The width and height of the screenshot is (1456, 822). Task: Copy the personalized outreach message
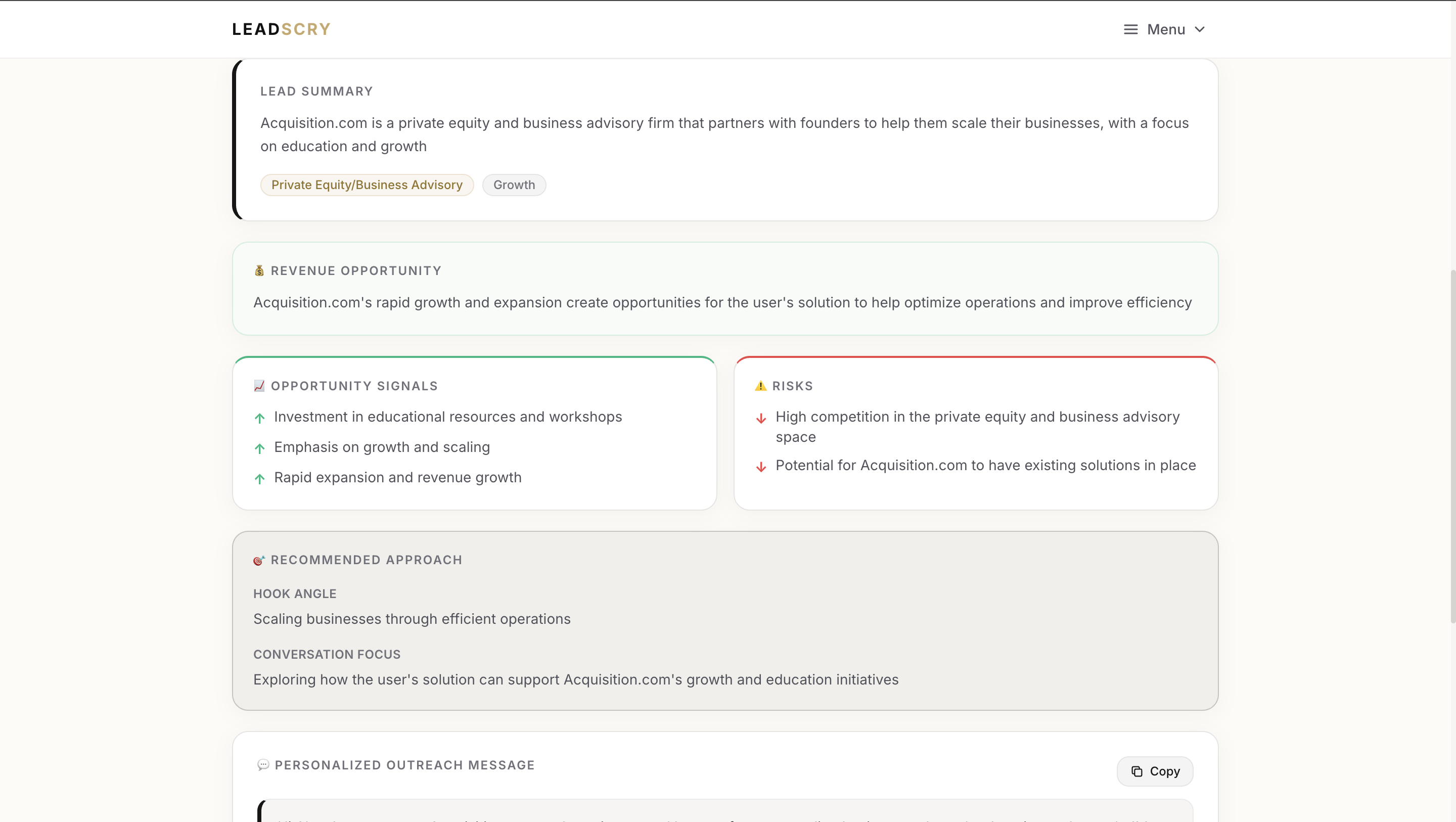coord(1155,771)
